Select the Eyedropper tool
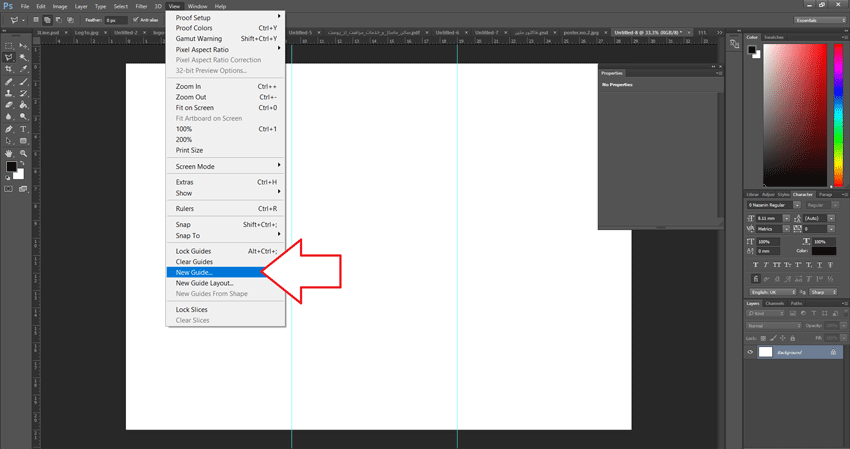The width and height of the screenshot is (850, 449). click(x=23, y=69)
